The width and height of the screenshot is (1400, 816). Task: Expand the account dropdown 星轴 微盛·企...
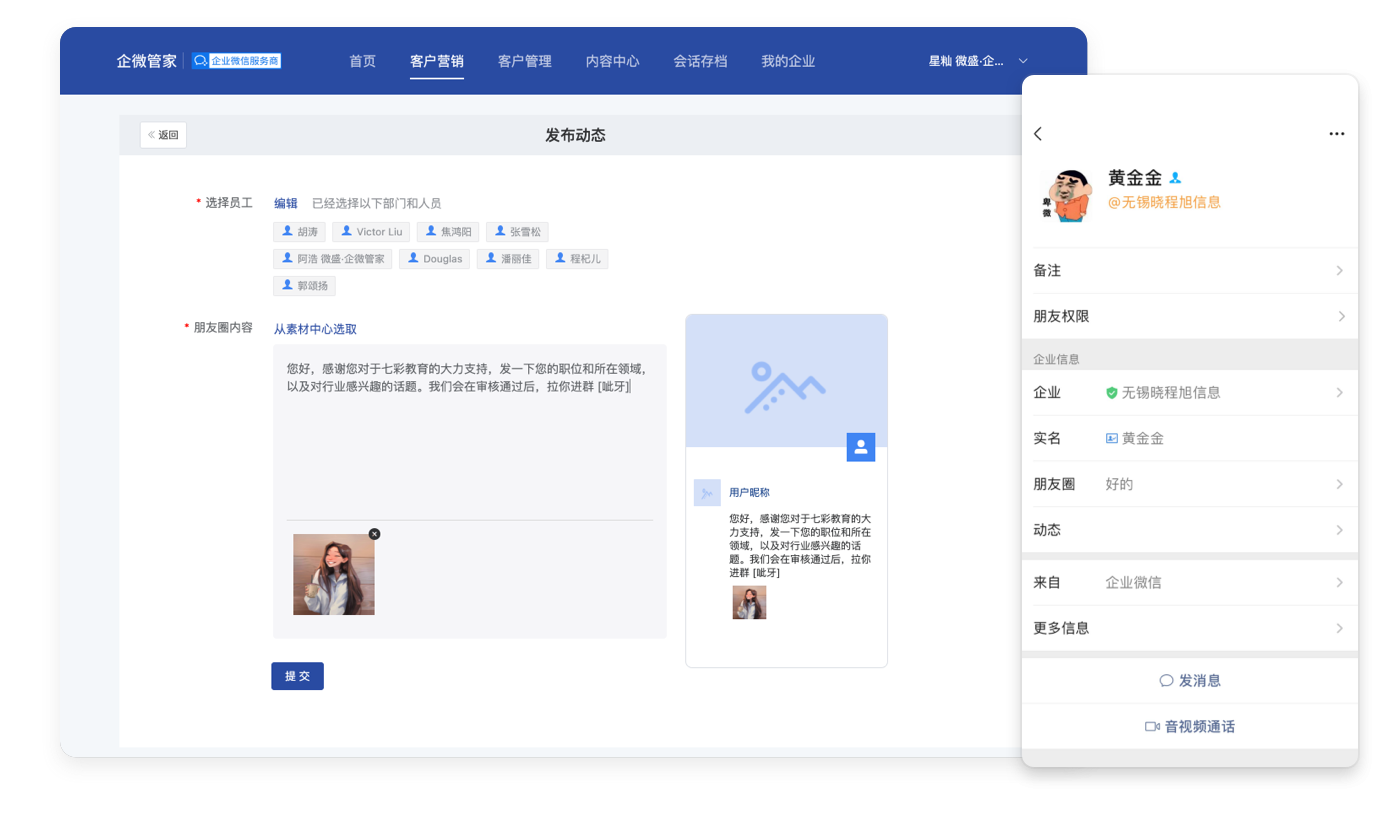(978, 61)
